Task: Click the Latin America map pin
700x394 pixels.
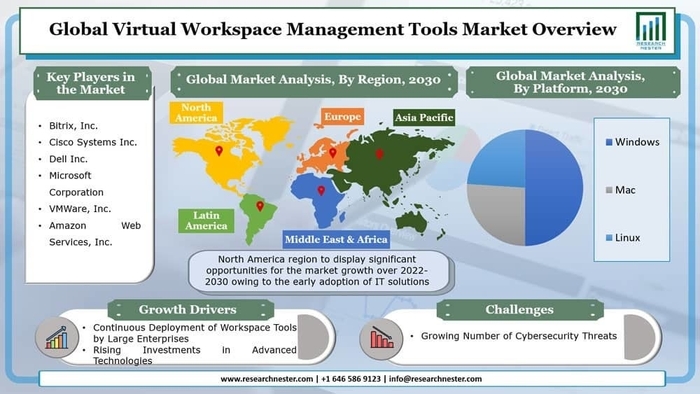Action: point(260,206)
